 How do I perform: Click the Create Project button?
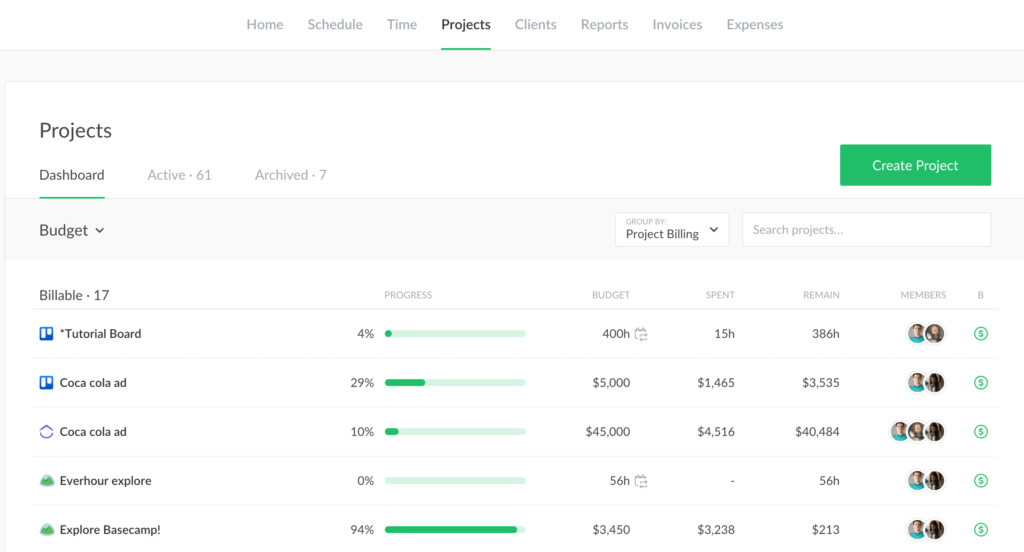915,165
